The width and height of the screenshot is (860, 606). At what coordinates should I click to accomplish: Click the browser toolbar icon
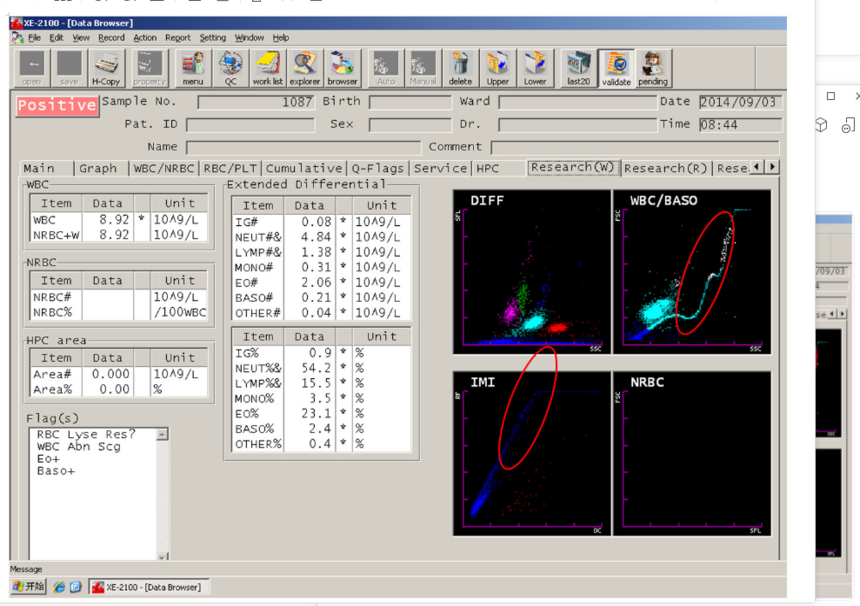342,68
